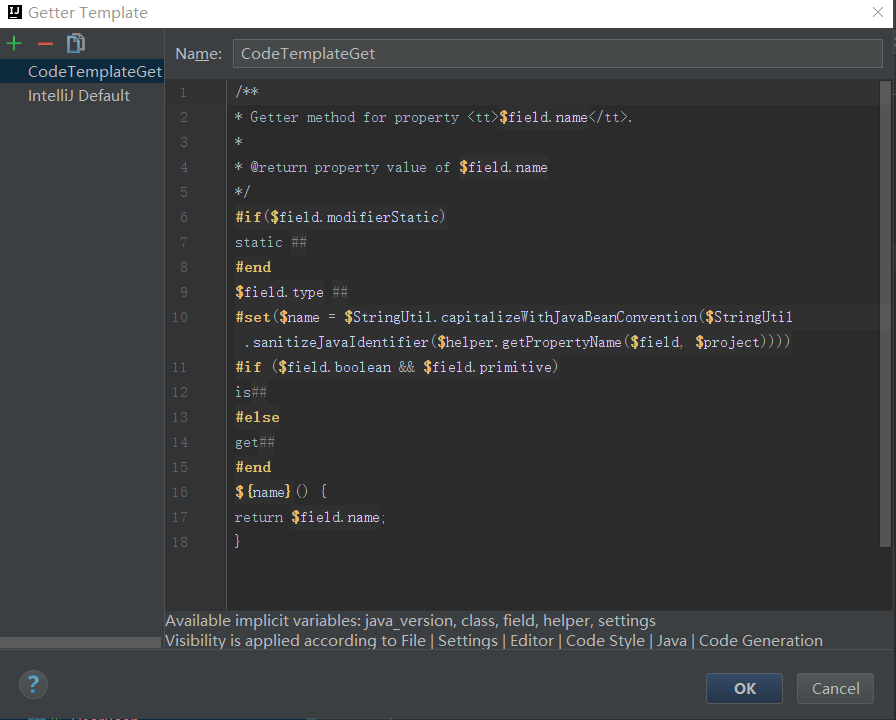The width and height of the screenshot is (896, 720).
Task: Place cursor on the return $field.name line
Action: (x=310, y=517)
